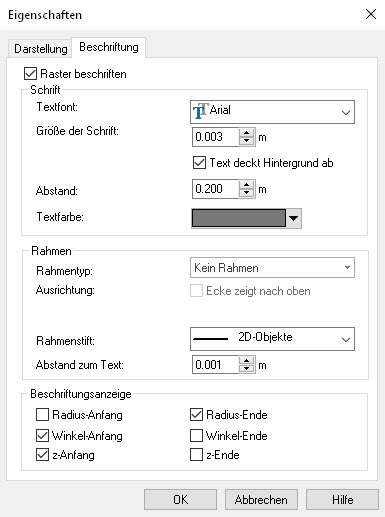
Task: Decrease the Abstand zum Text value
Action: [246, 369]
